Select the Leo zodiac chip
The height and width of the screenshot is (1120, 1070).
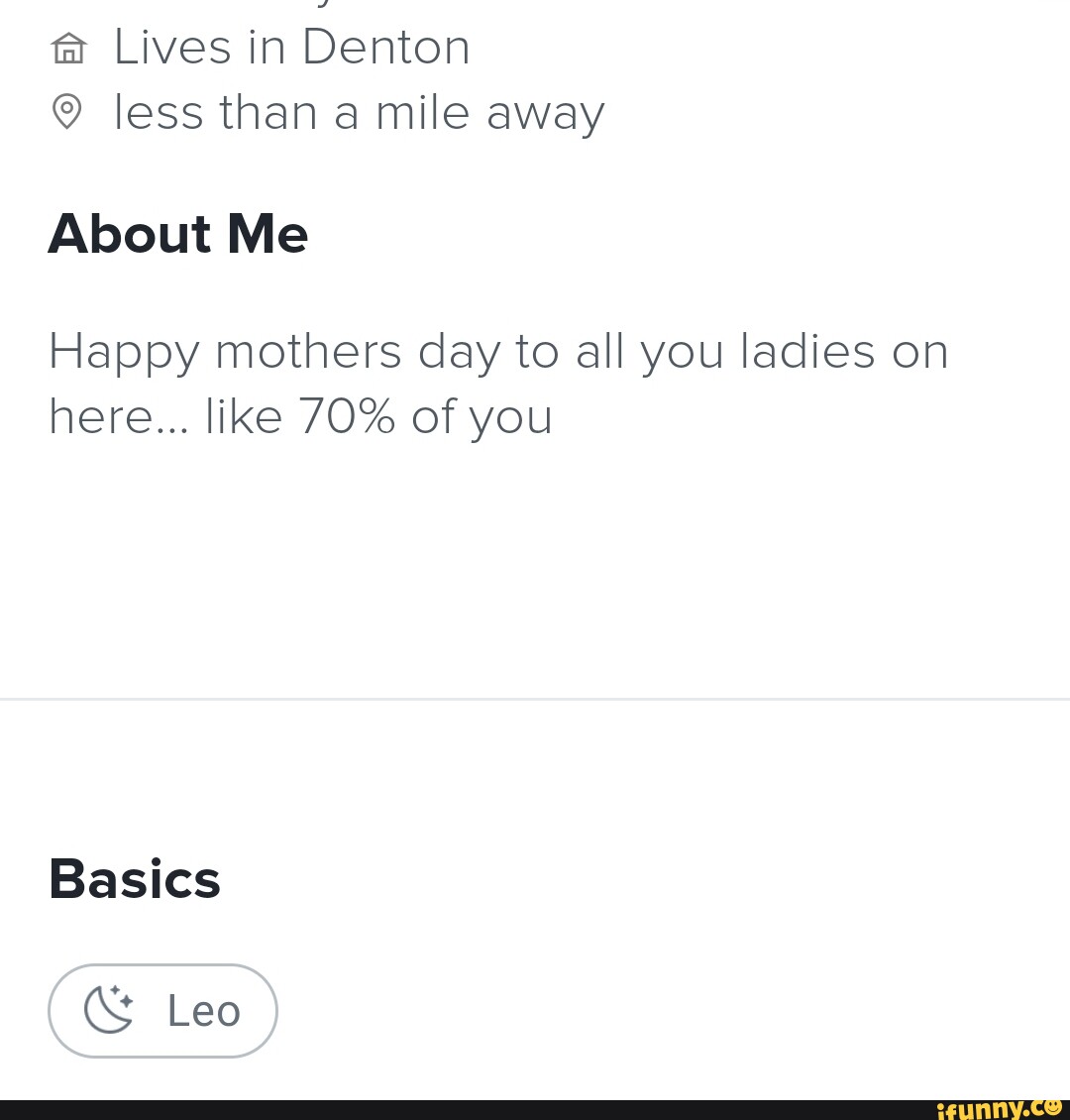(x=162, y=1010)
